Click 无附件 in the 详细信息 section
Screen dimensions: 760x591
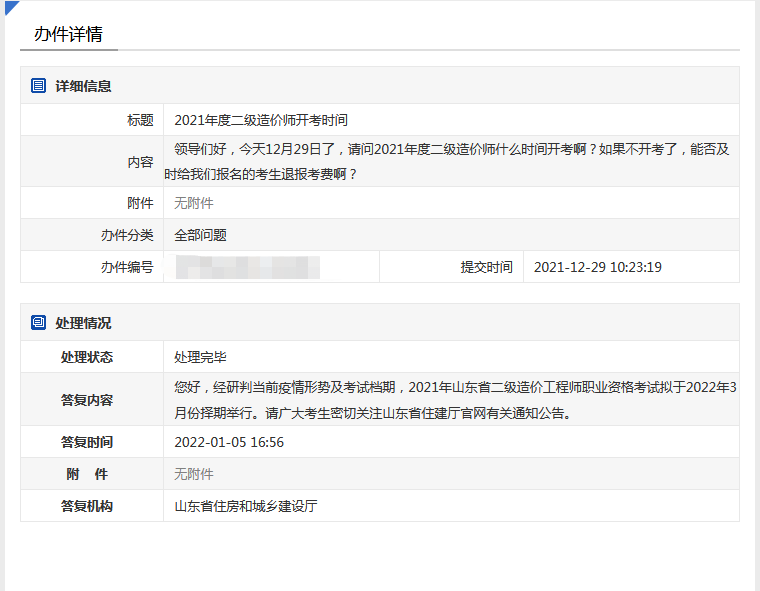click(x=193, y=203)
